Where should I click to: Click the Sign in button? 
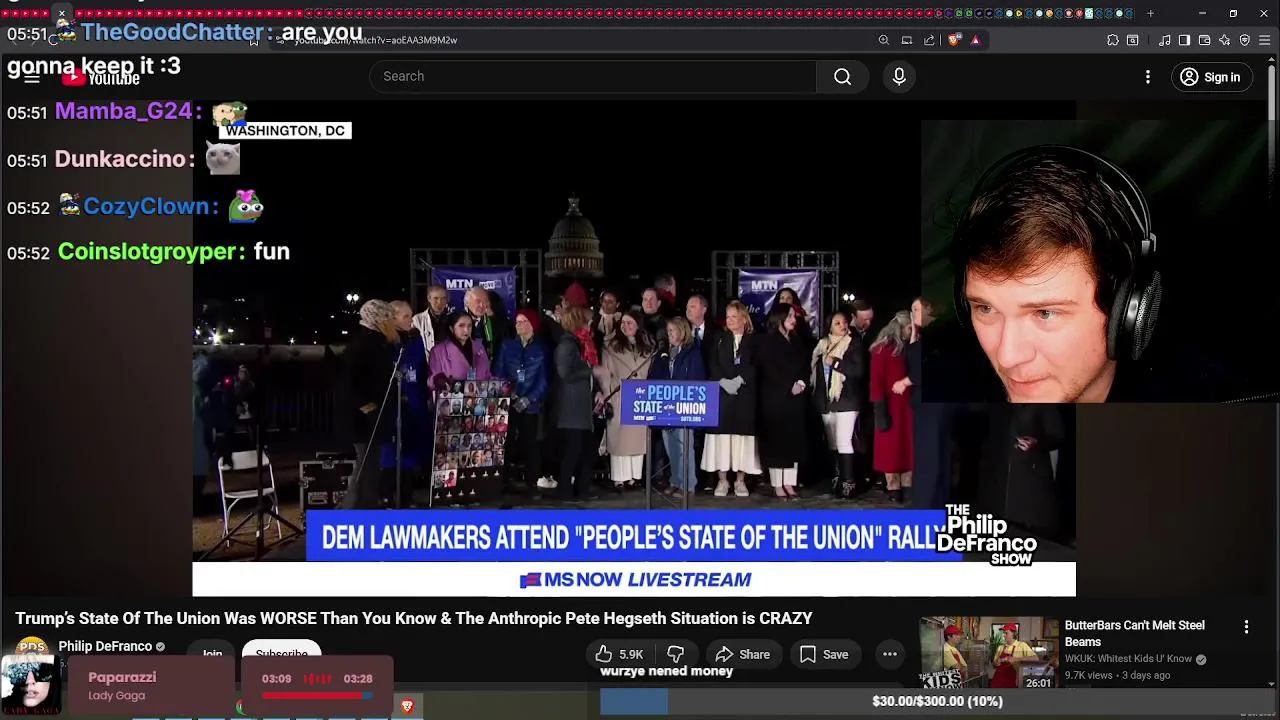coord(1210,77)
